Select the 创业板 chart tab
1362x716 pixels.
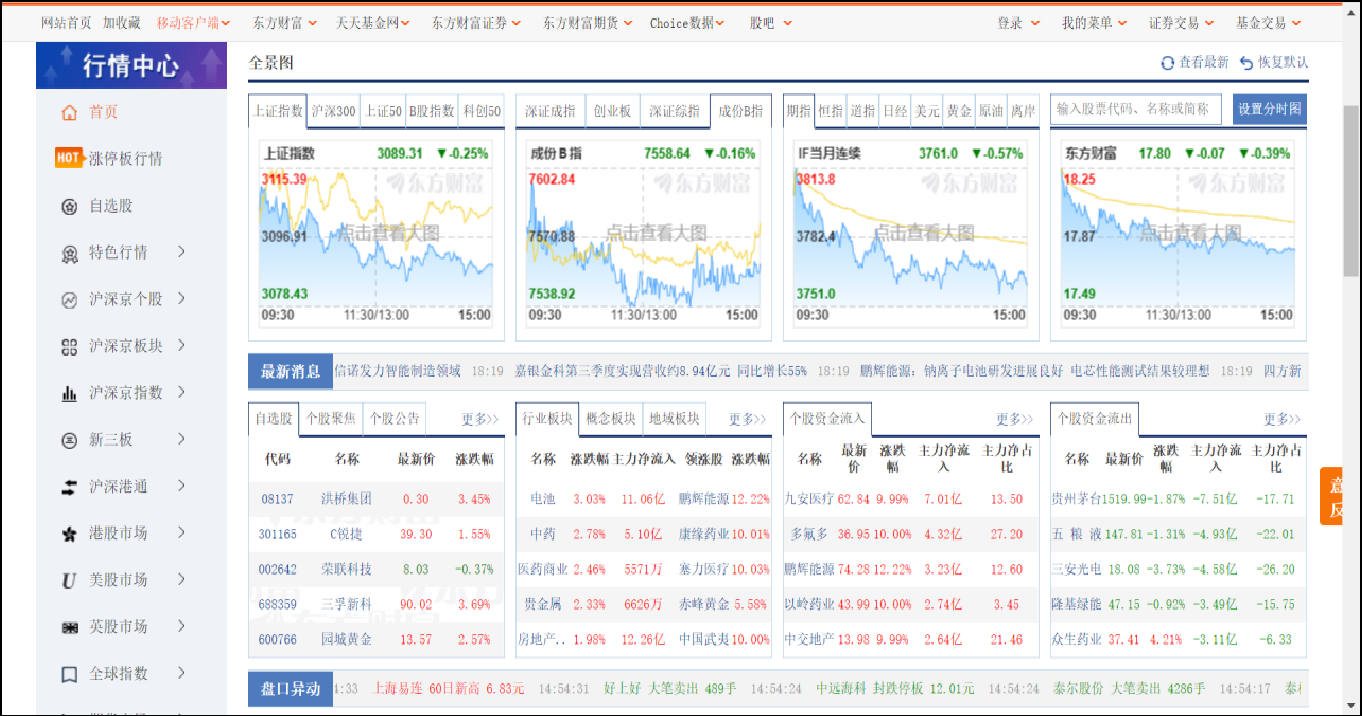[x=612, y=111]
